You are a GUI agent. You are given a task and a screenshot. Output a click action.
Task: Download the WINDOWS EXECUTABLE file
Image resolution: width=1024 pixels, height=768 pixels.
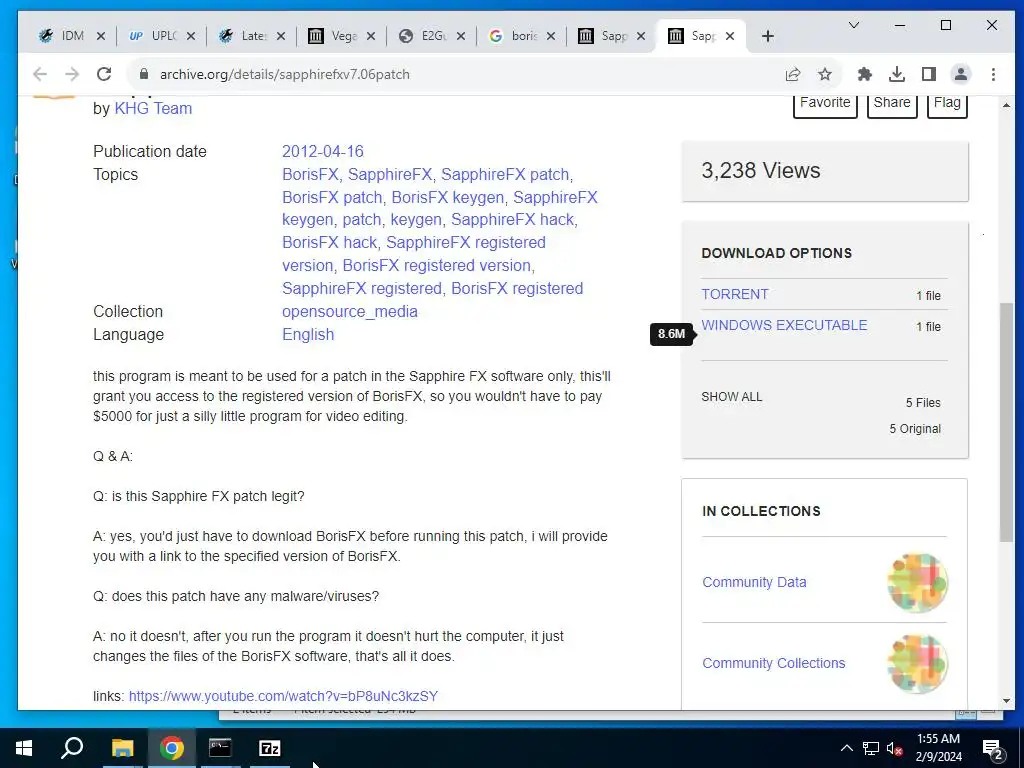pyautogui.click(x=784, y=325)
